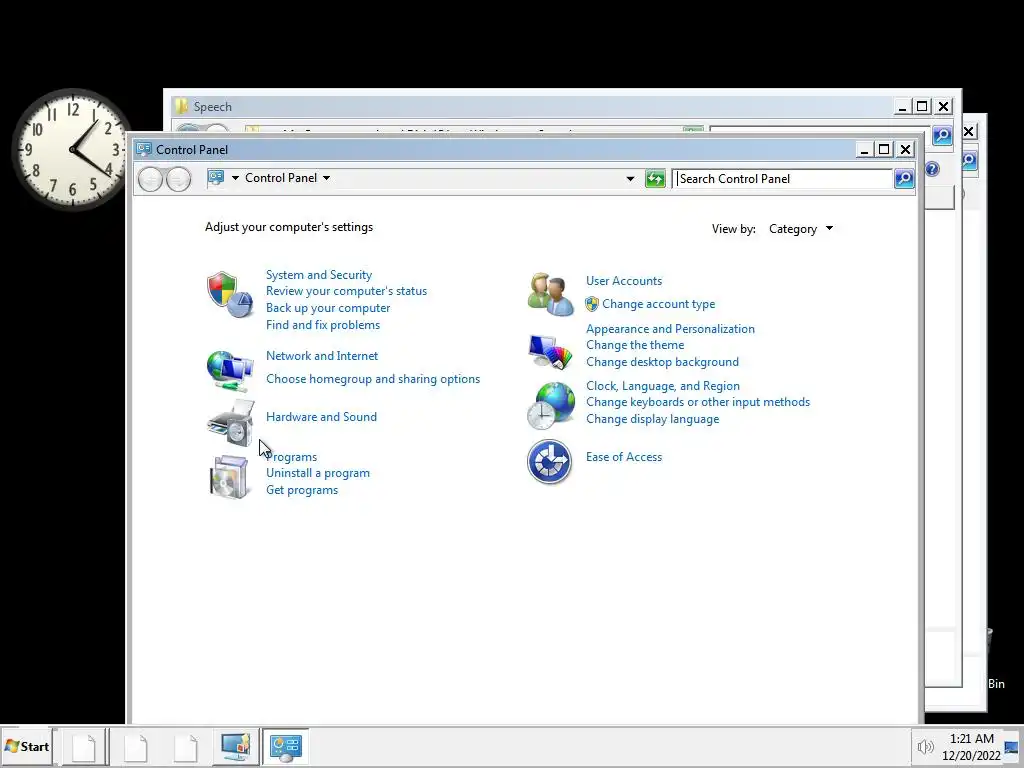Image resolution: width=1024 pixels, height=768 pixels.
Task: Click the first blank document taskbar button
Action: pyautogui.click(x=84, y=748)
